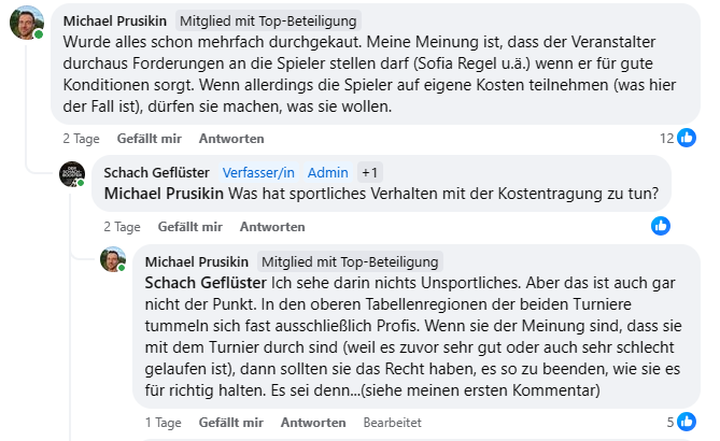Like the Schach Geflüster reply with Gefällt mir
Screen dimensions: 720x441
point(190,227)
